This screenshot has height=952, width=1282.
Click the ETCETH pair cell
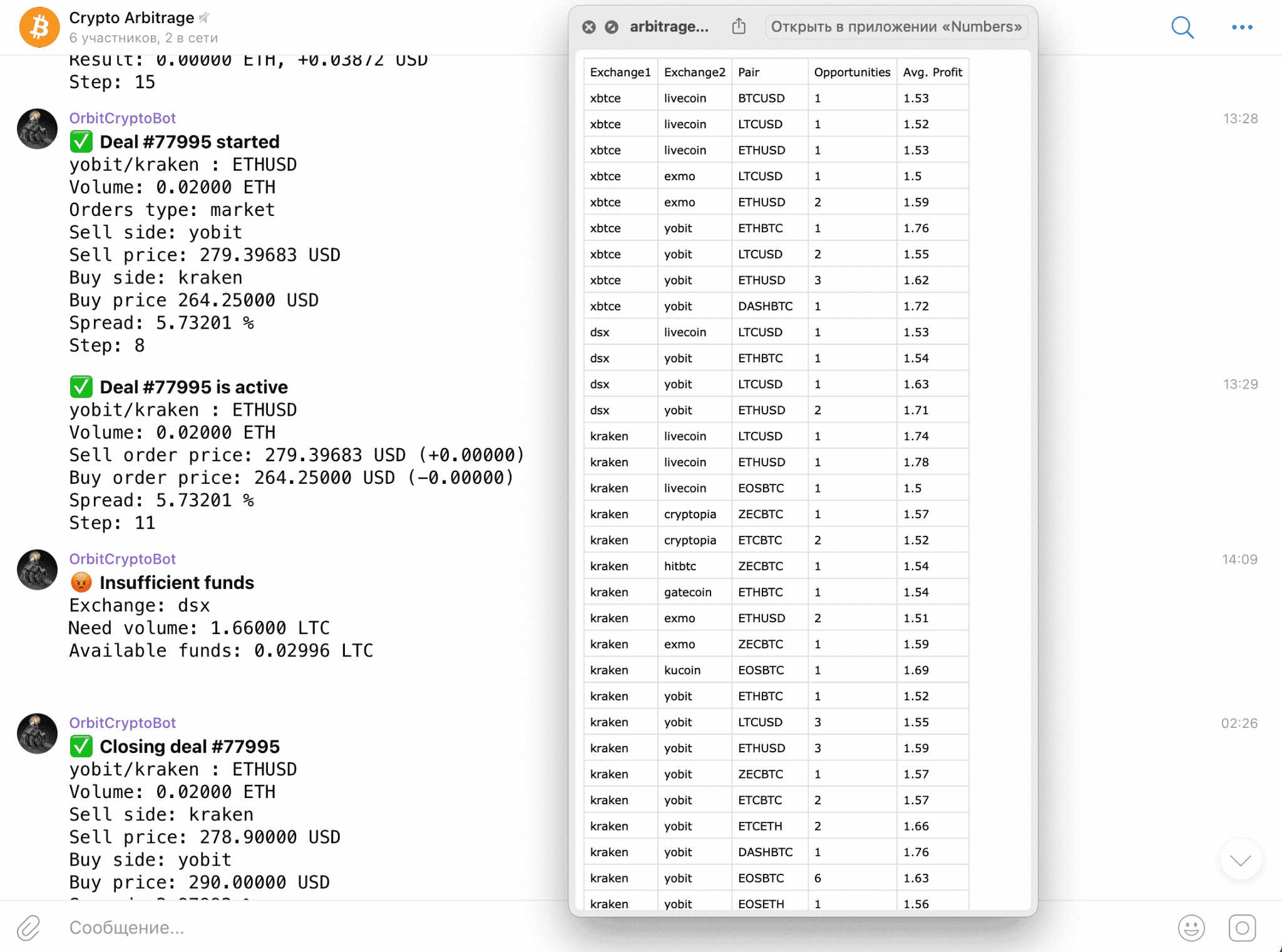[x=770, y=826]
